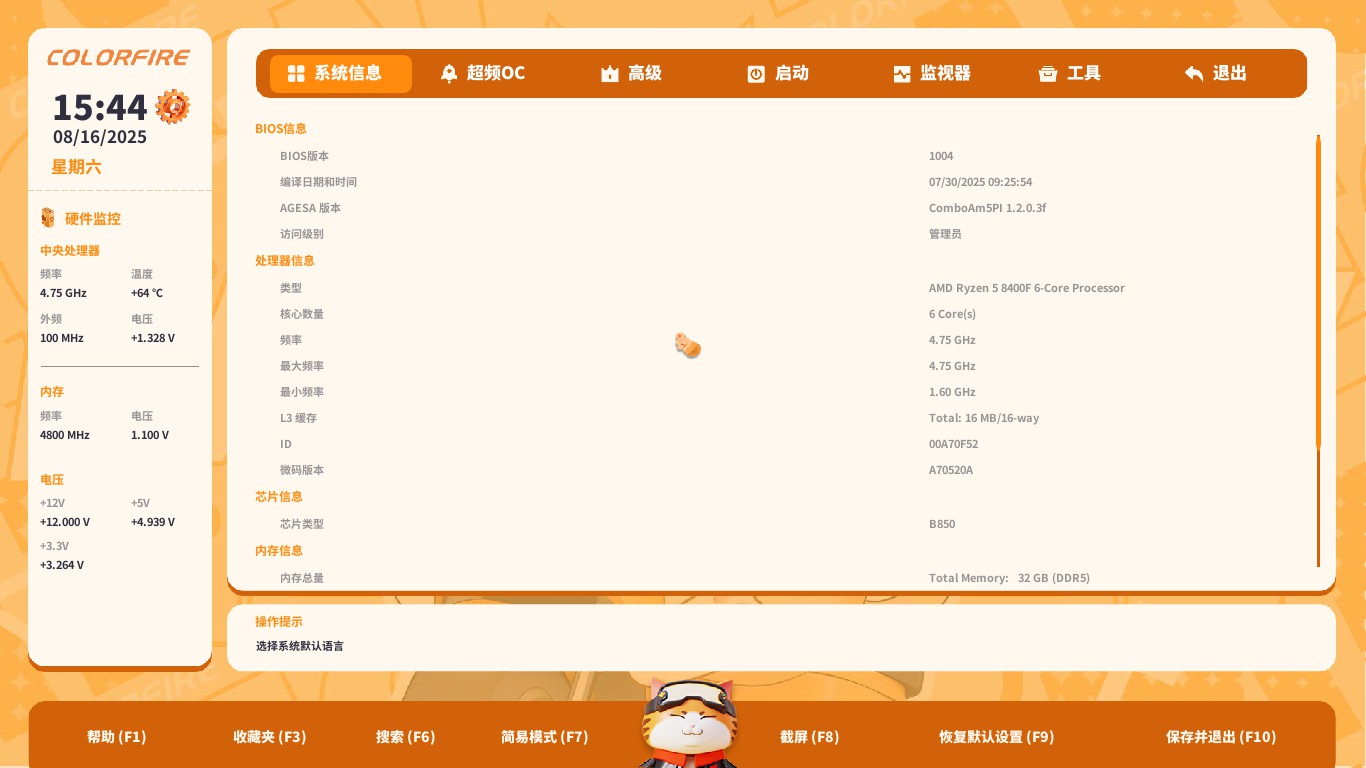Open 帮助 (F1) help
The height and width of the screenshot is (768, 1366).
117,737
